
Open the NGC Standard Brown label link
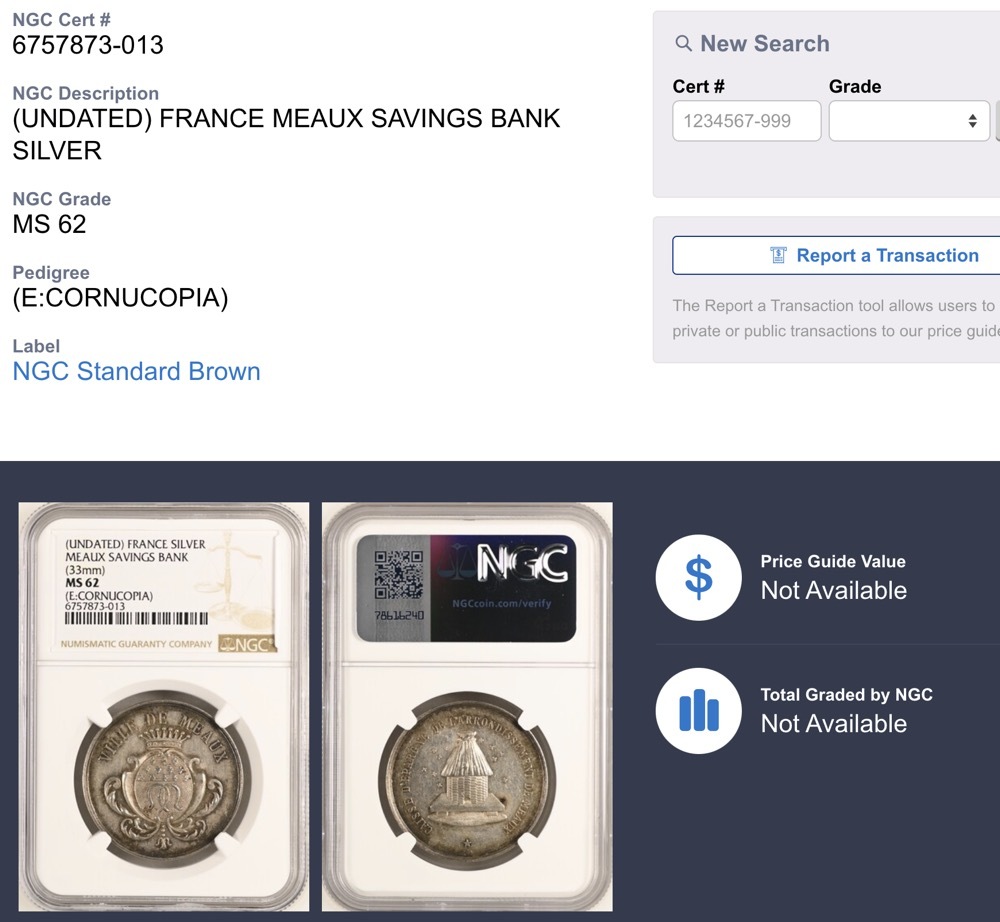coord(136,371)
